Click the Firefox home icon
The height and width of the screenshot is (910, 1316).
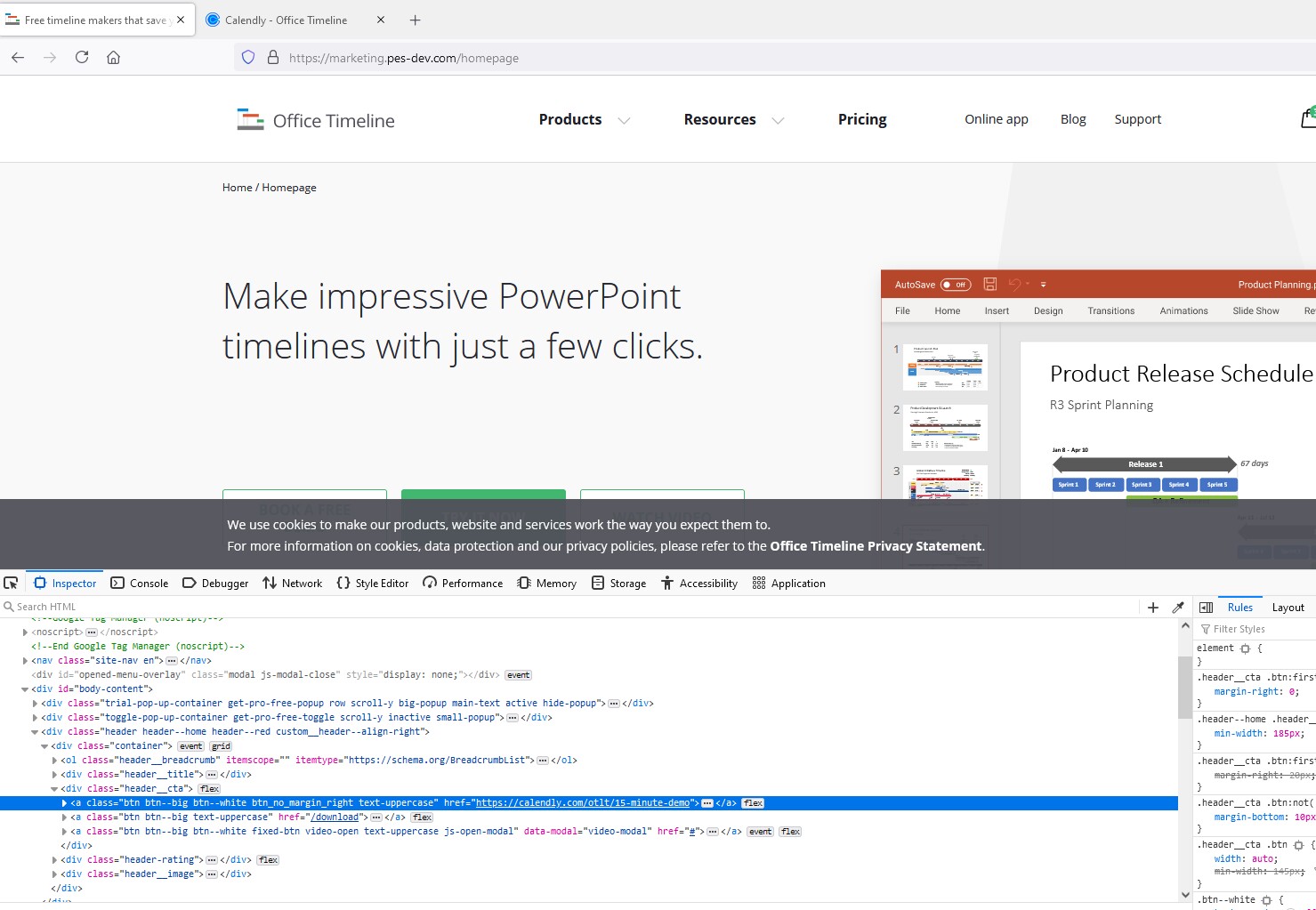coord(114,57)
